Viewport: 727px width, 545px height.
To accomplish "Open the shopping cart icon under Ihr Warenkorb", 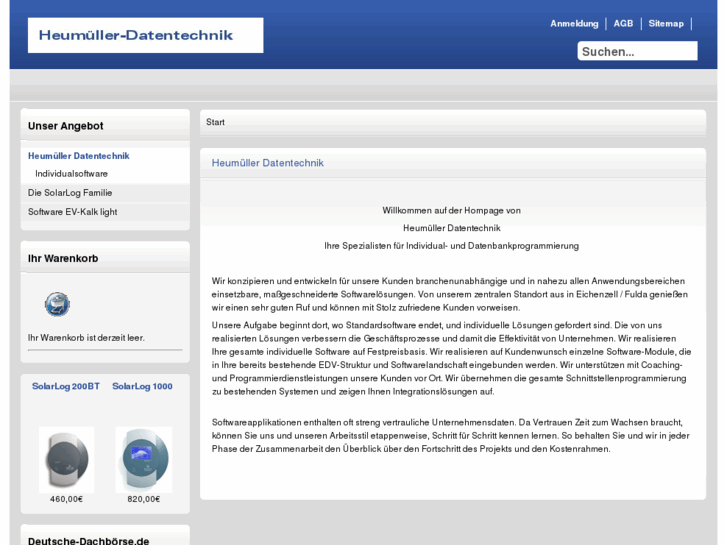I will click(x=57, y=305).
